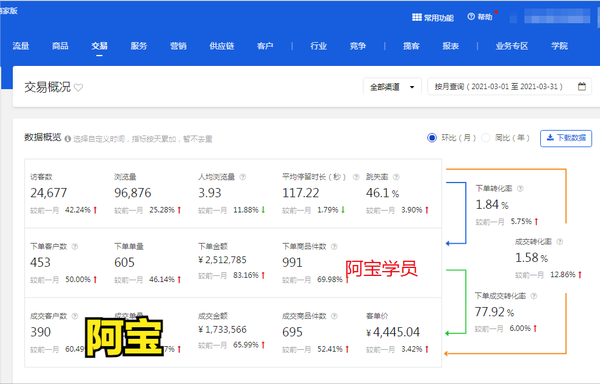Open the 竞争 tab
The width and height of the screenshot is (600, 384).
coord(358,46)
